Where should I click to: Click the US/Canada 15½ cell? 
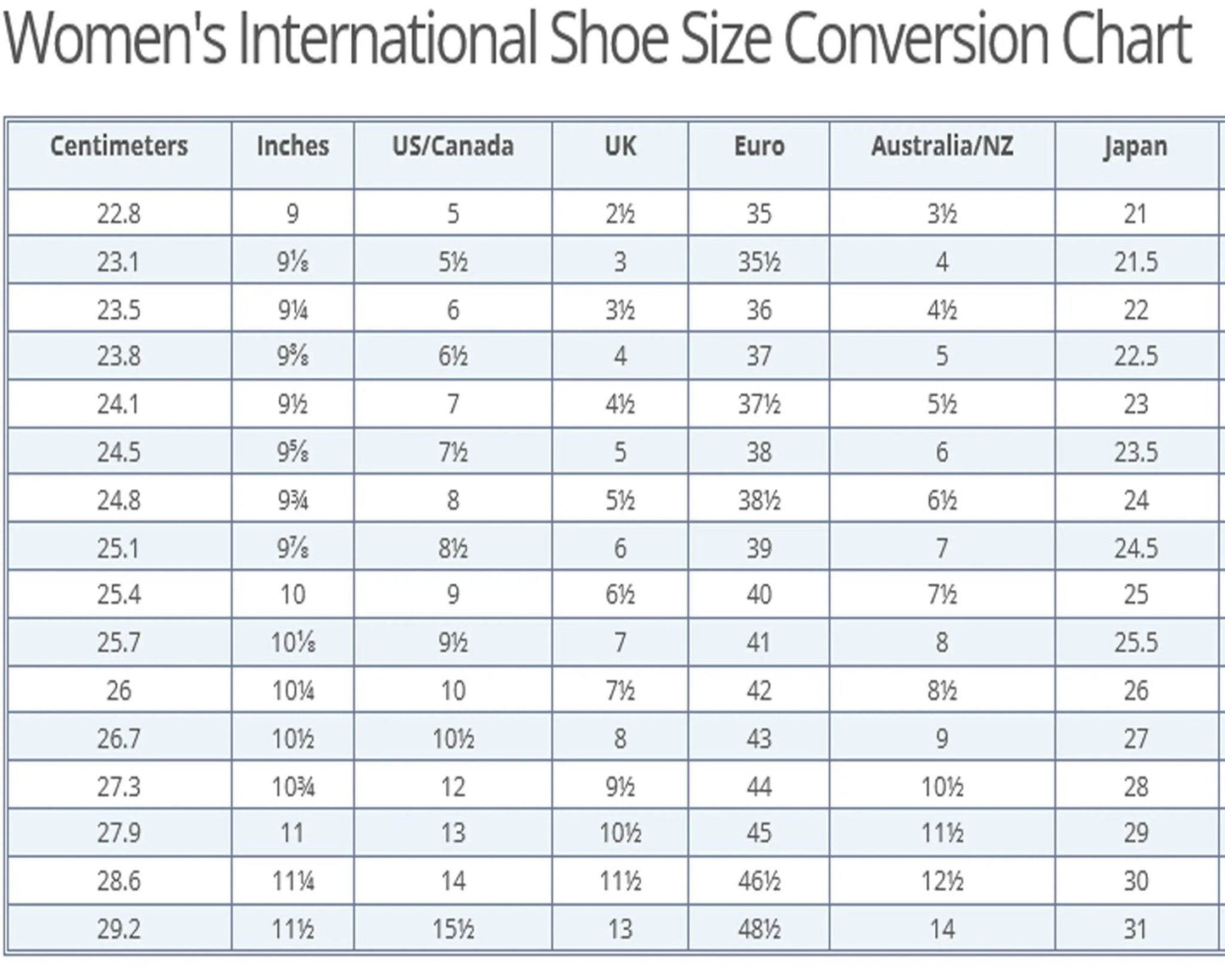point(453,929)
